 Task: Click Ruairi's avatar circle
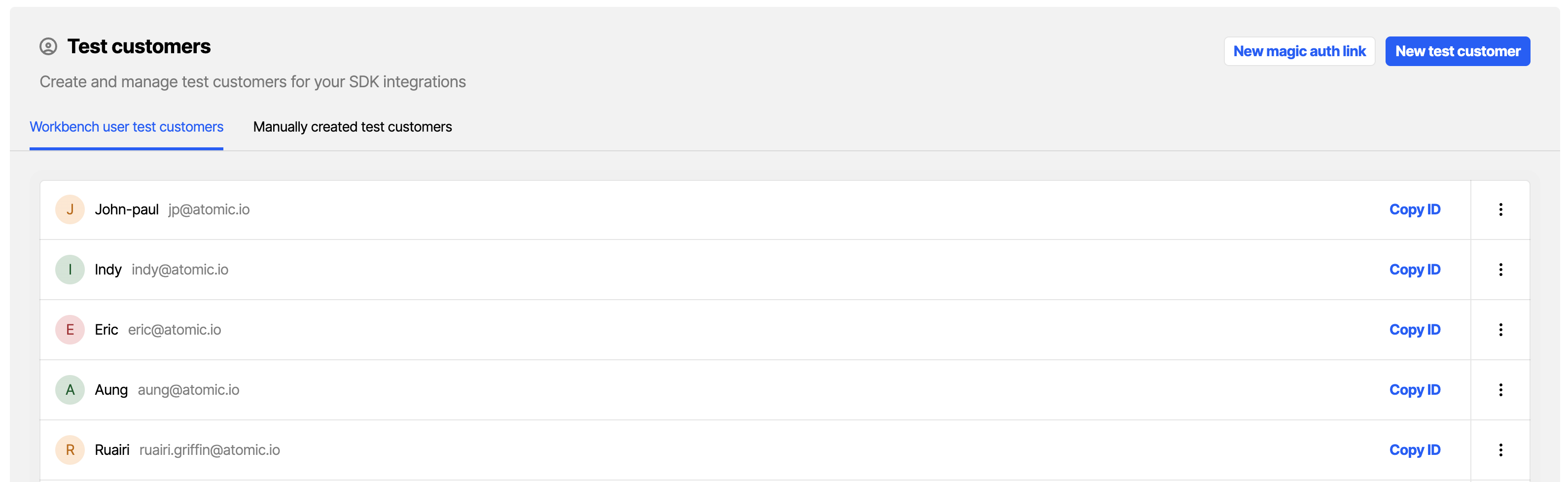pos(70,450)
